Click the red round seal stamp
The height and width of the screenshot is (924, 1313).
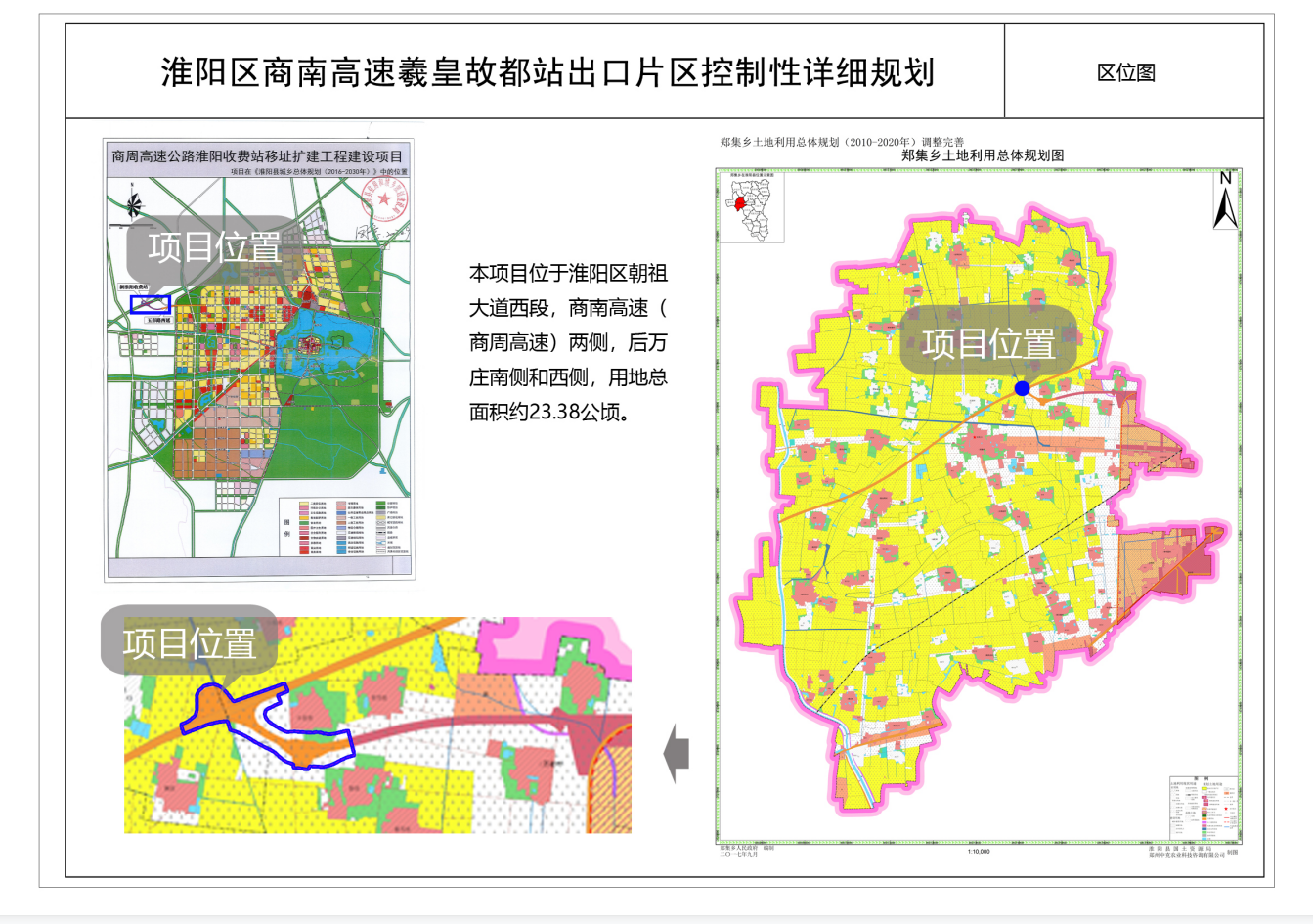coord(384,200)
